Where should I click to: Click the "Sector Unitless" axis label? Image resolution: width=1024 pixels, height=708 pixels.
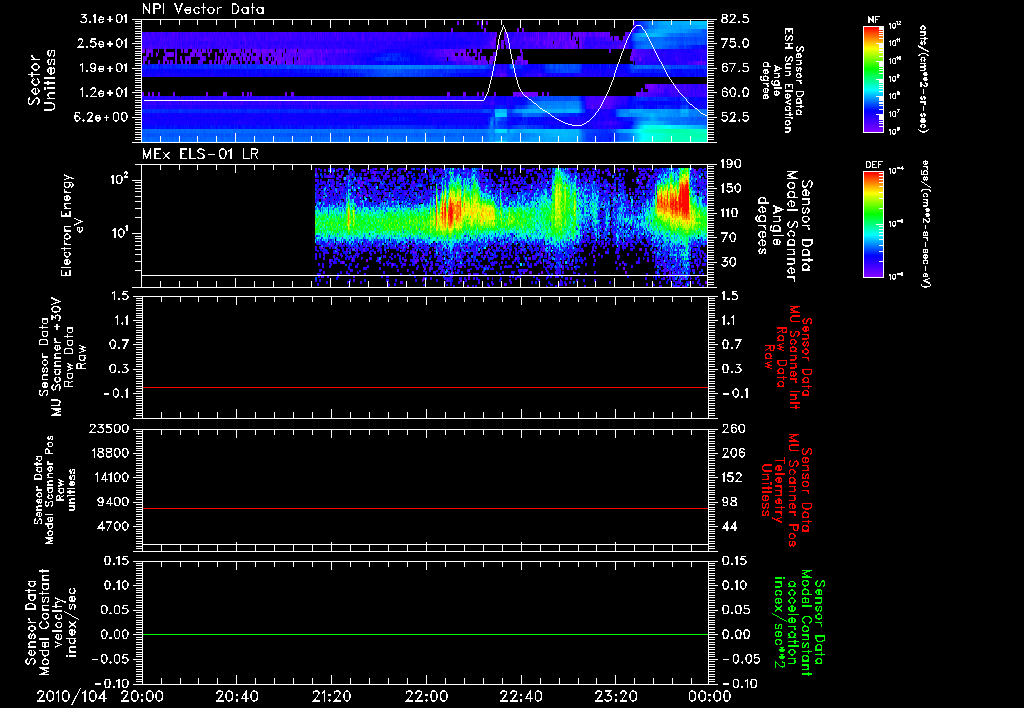click(x=42, y=80)
